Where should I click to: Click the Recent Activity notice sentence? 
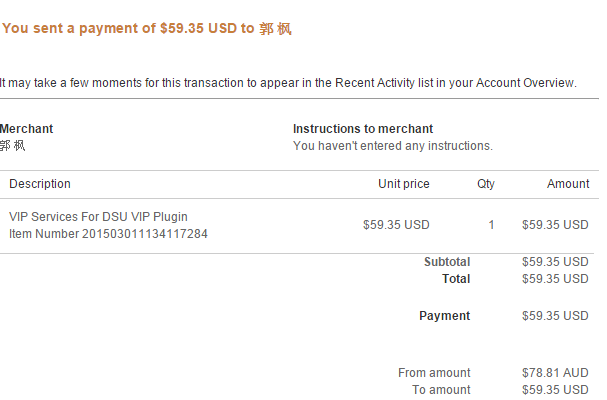tap(288, 83)
